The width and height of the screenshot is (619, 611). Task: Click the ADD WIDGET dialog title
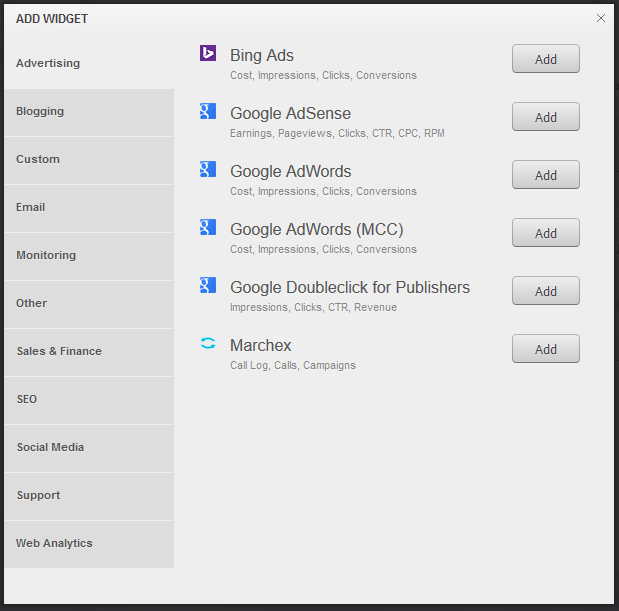(52, 19)
